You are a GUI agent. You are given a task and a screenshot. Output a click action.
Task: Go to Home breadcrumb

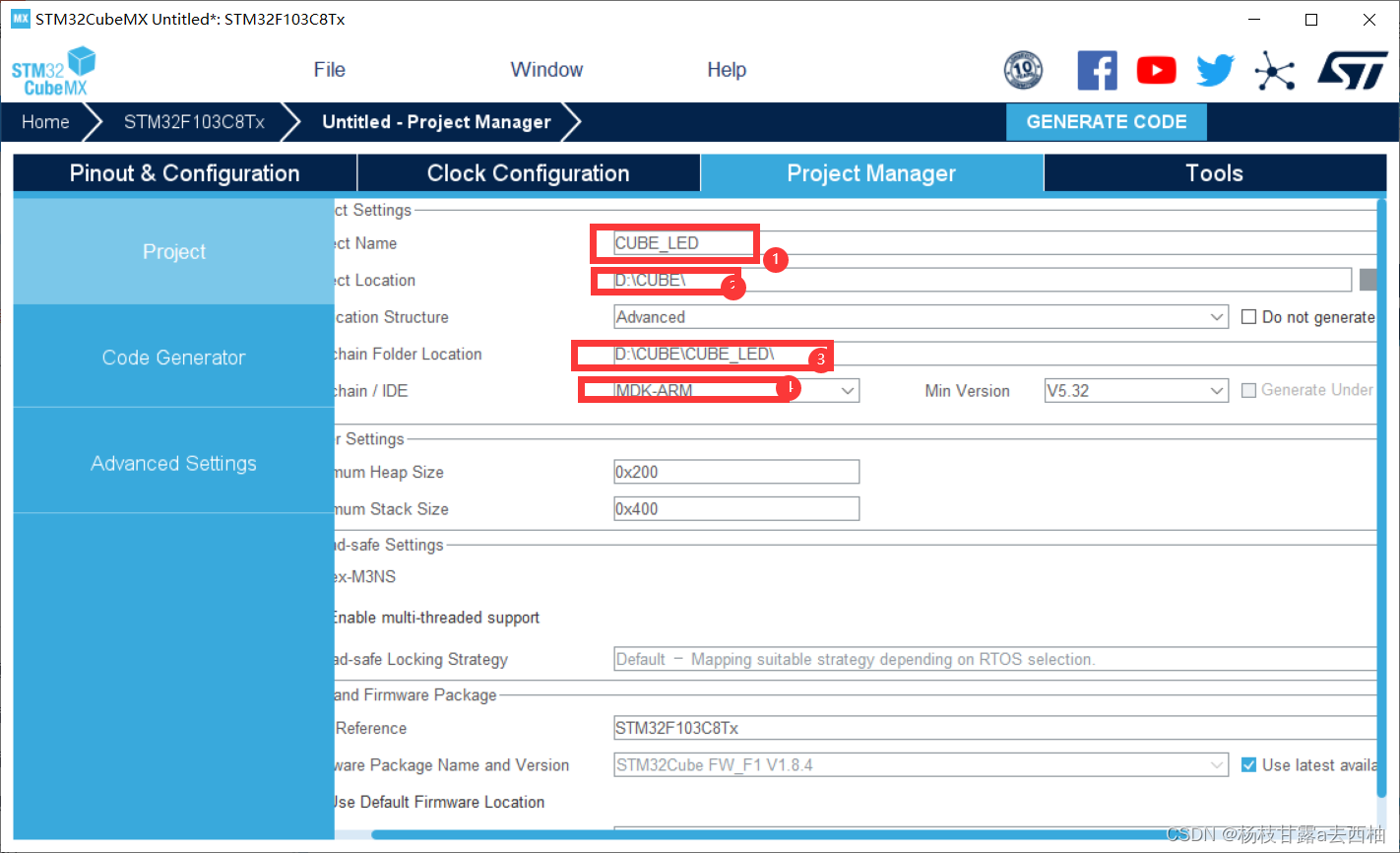tap(45, 122)
